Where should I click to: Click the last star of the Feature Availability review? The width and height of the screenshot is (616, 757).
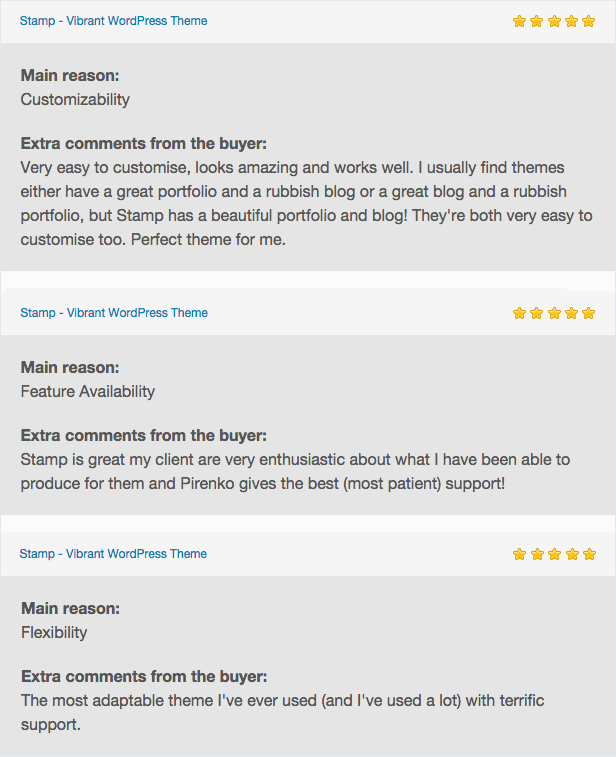pos(589,313)
